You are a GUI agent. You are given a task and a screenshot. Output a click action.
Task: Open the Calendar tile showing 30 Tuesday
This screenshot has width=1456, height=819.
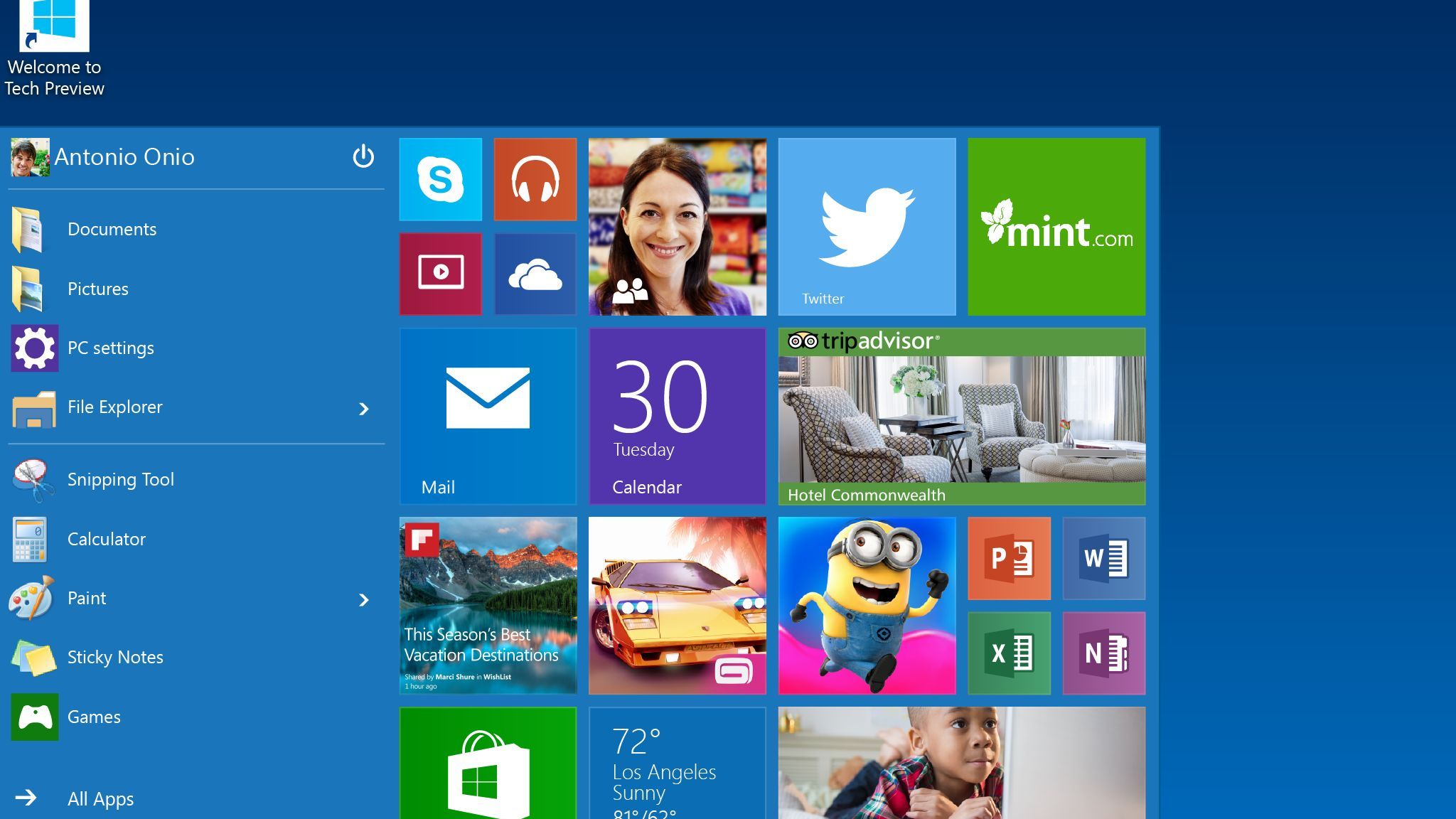(x=677, y=416)
